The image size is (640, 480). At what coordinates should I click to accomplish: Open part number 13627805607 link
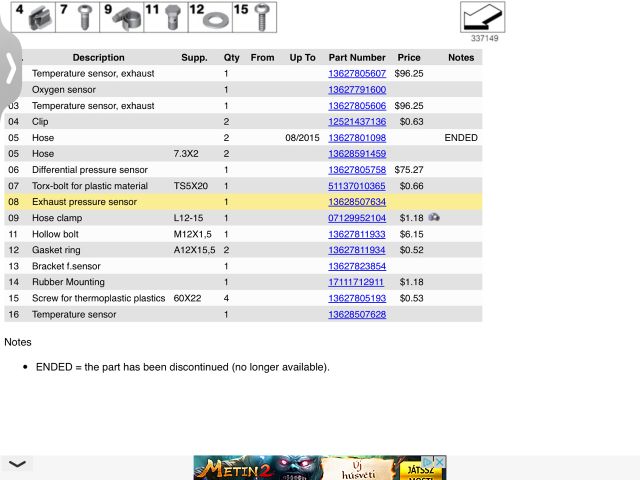coord(356,74)
